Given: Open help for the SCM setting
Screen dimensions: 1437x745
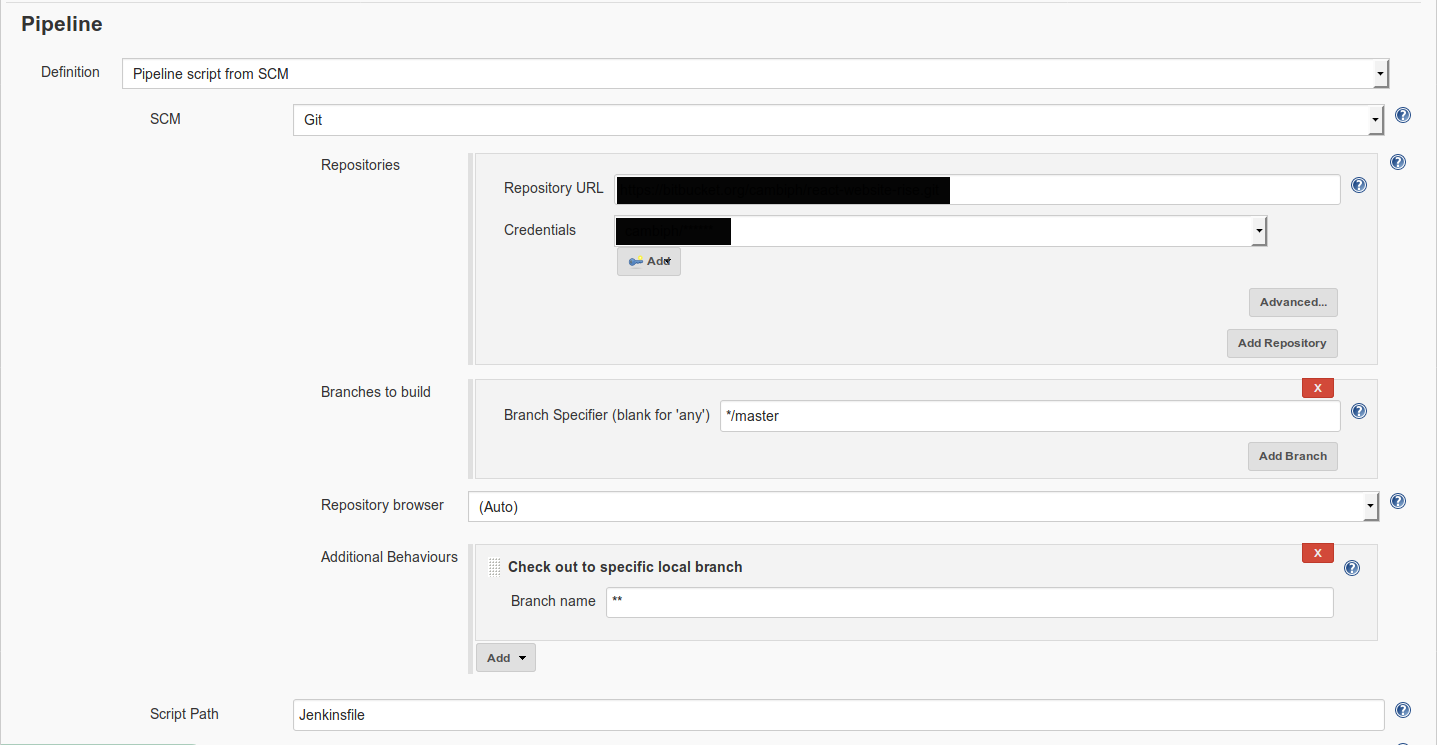Looking at the screenshot, I should click(1402, 116).
